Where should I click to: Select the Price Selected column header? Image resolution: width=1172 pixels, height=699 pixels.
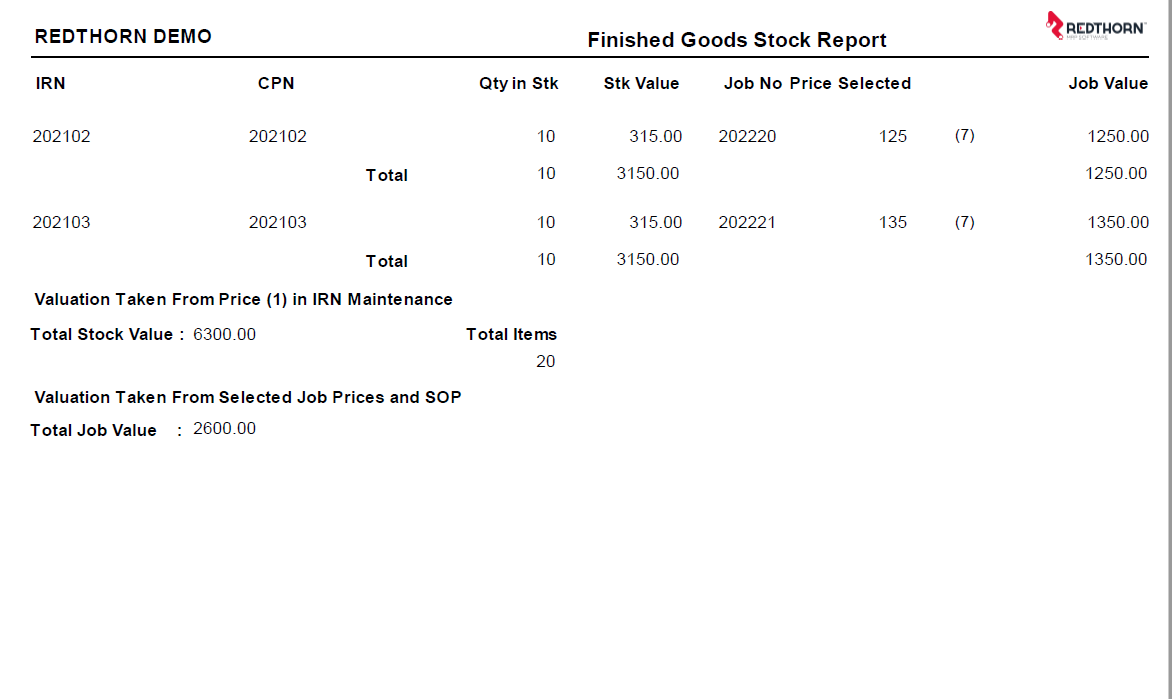pyautogui.click(x=850, y=84)
